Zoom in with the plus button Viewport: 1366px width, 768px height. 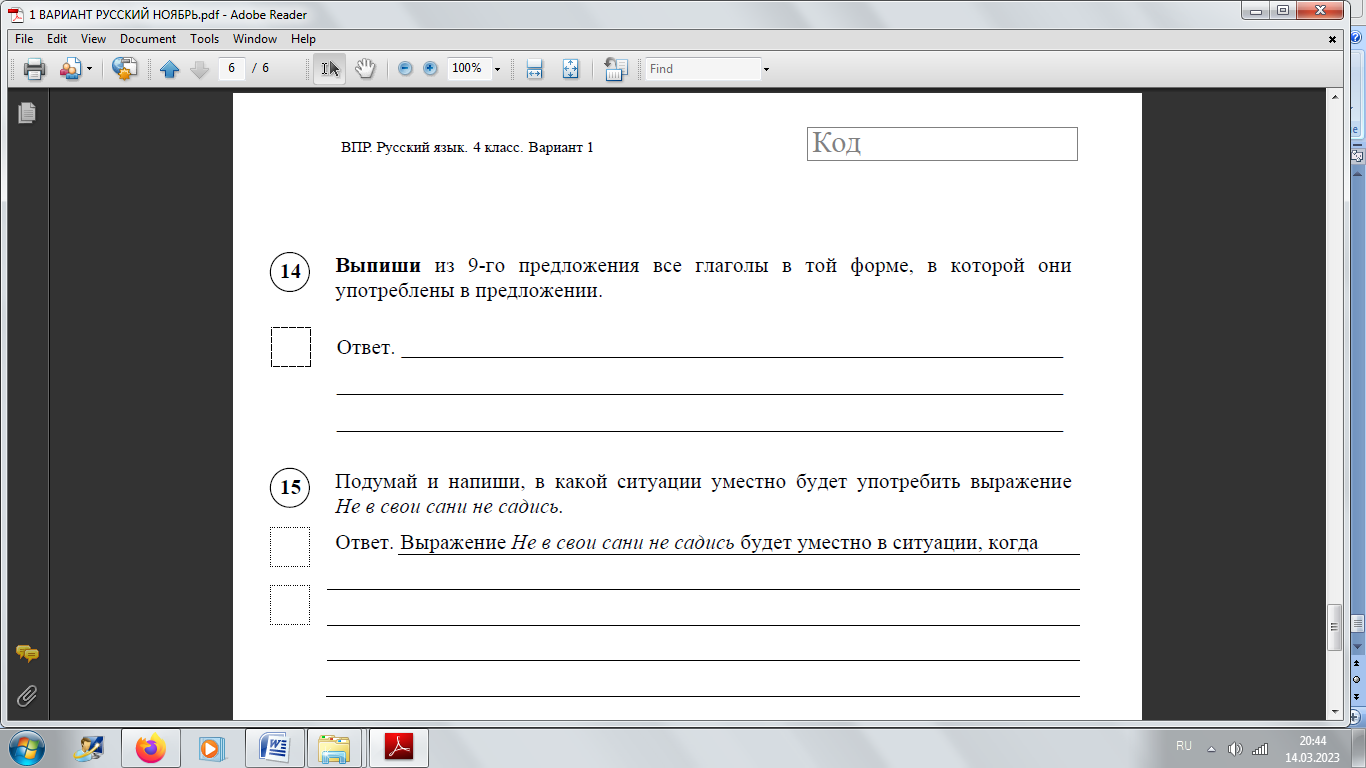click(430, 69)
